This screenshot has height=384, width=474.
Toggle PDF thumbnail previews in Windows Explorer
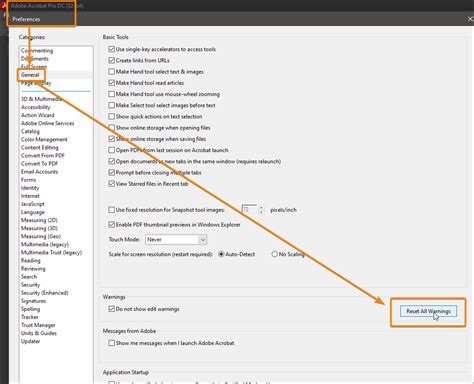point(112,225)
